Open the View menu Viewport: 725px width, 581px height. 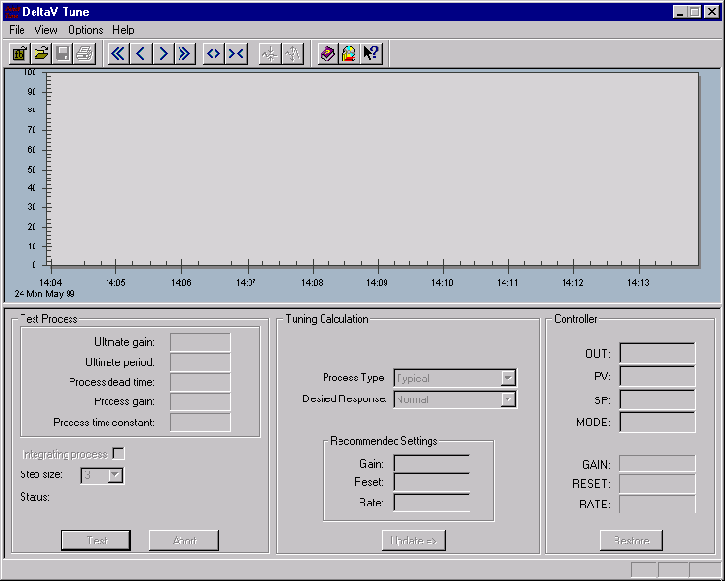[x=46, y=30]
